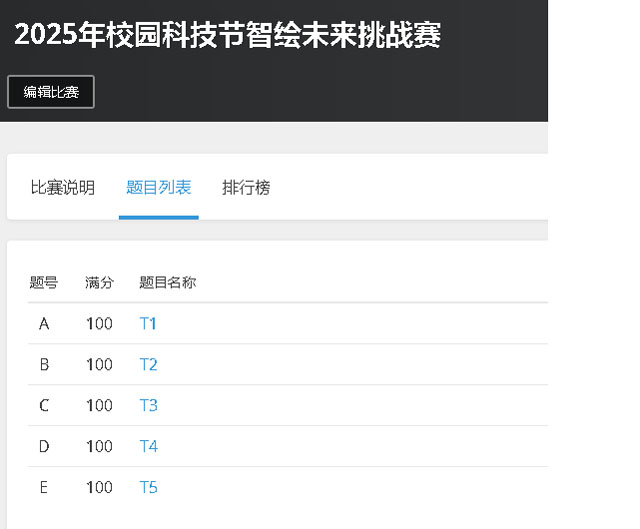Viewport: 640px width, 529px height.
Task: Click the 题号 column header
Action: pyautogui.click(x=44, y=282)
